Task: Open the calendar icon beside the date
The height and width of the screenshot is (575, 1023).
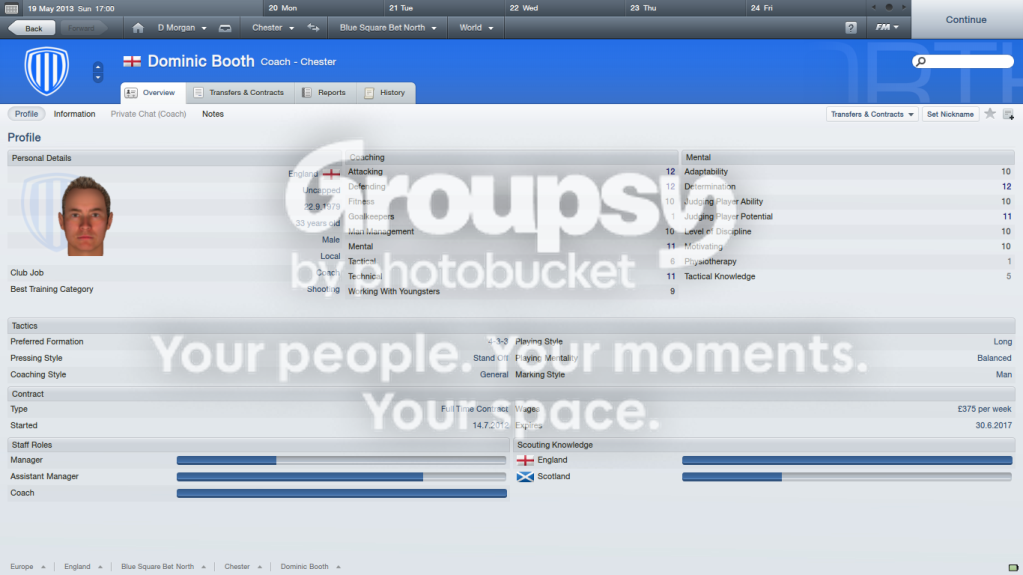Action: coord(11,8)
